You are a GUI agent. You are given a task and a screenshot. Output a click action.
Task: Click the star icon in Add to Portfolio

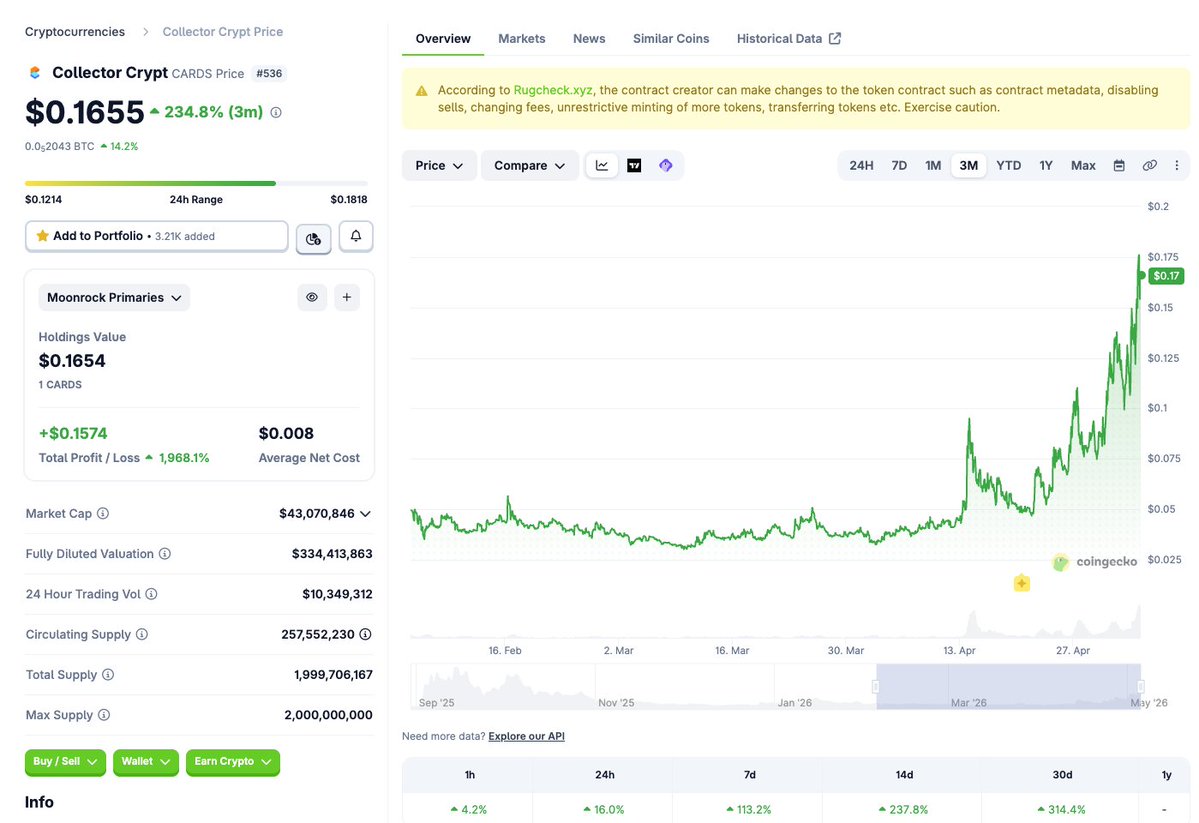click(43, 236)
